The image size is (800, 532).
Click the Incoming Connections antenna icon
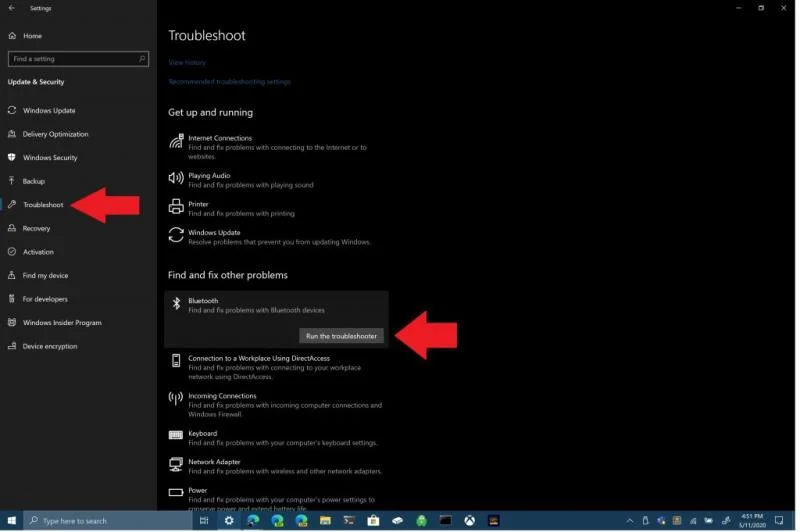click(176, 398)
